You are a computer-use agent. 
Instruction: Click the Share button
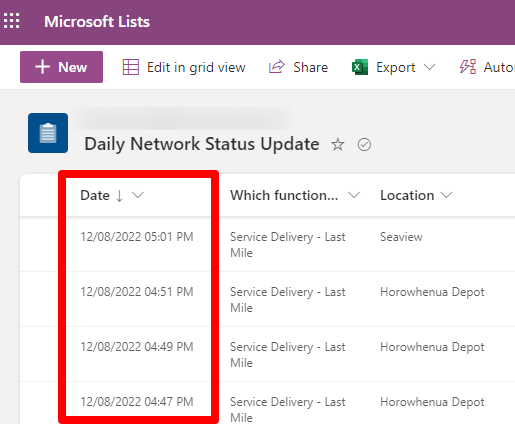click(x=298, y=67)
